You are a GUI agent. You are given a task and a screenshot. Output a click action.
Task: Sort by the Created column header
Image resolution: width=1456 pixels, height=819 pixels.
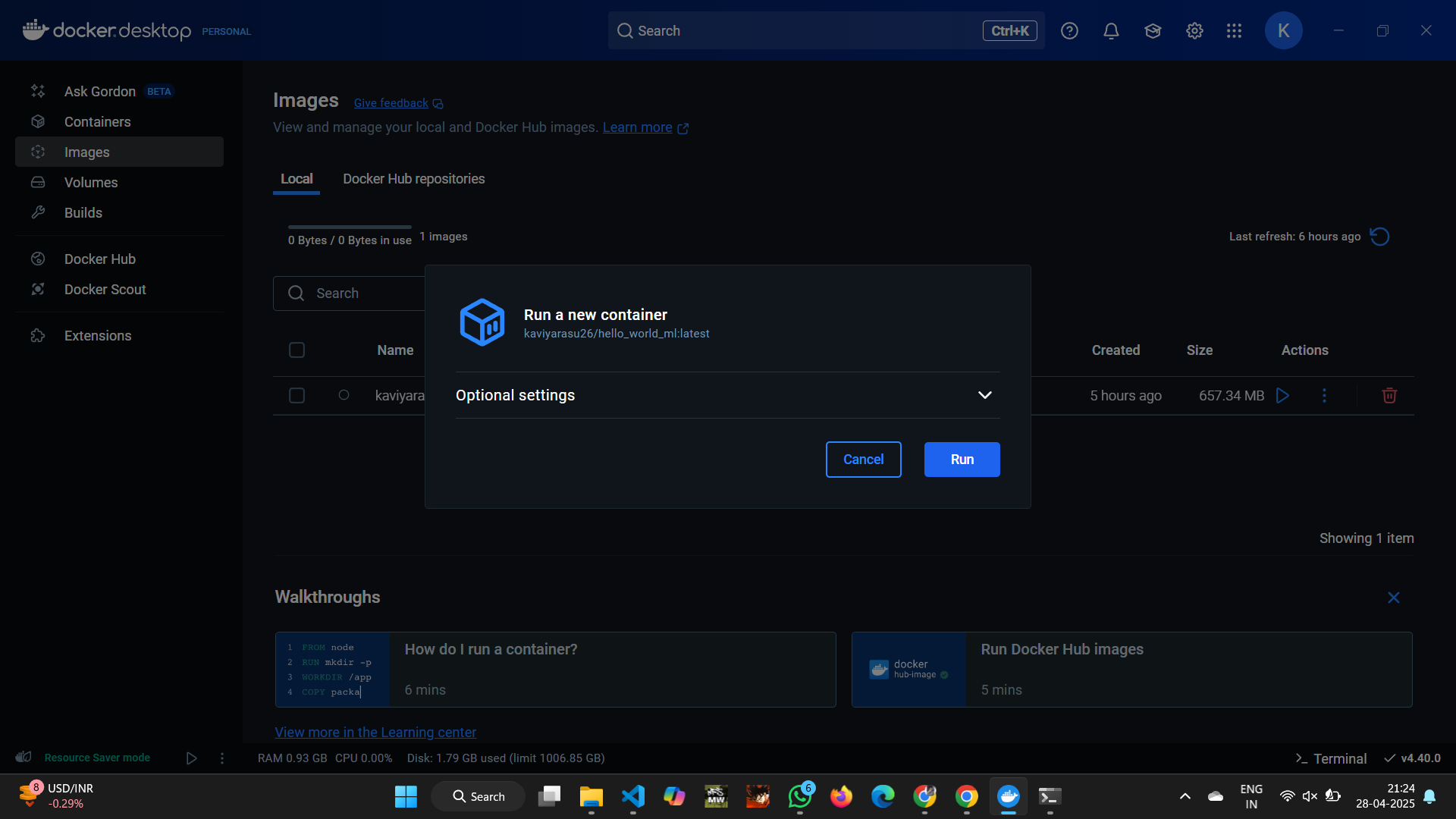coord(1116,350)
